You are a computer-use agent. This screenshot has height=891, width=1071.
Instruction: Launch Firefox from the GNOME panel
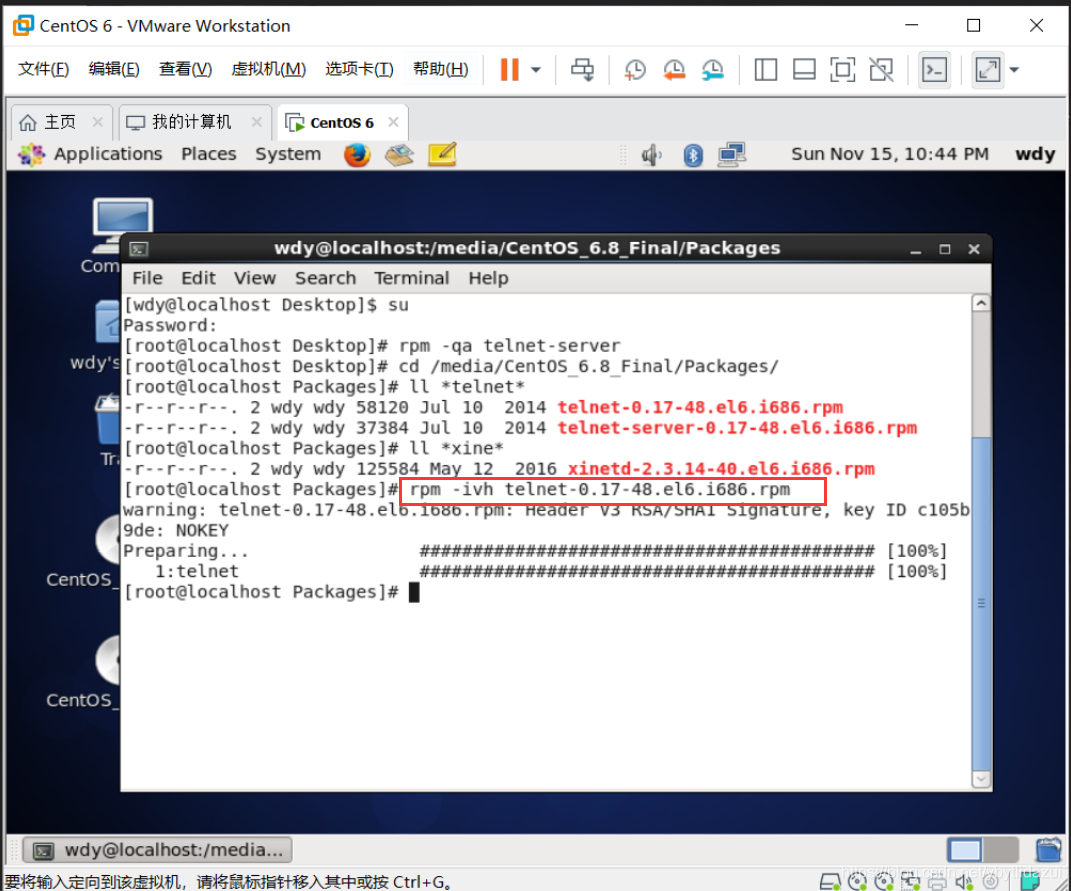click(x=357, y=154)
